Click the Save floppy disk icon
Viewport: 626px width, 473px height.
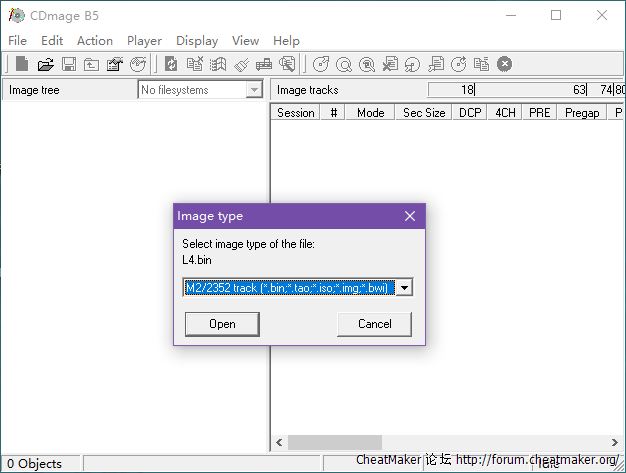[69, 64]
